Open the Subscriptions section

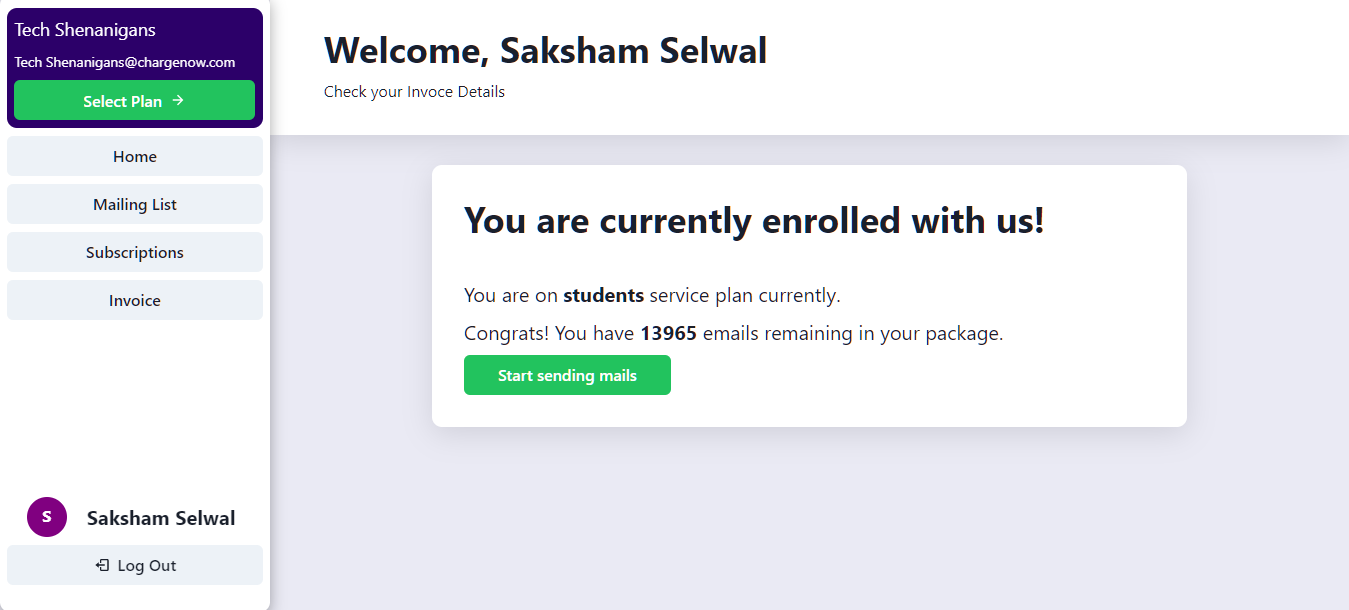[135, 253]
